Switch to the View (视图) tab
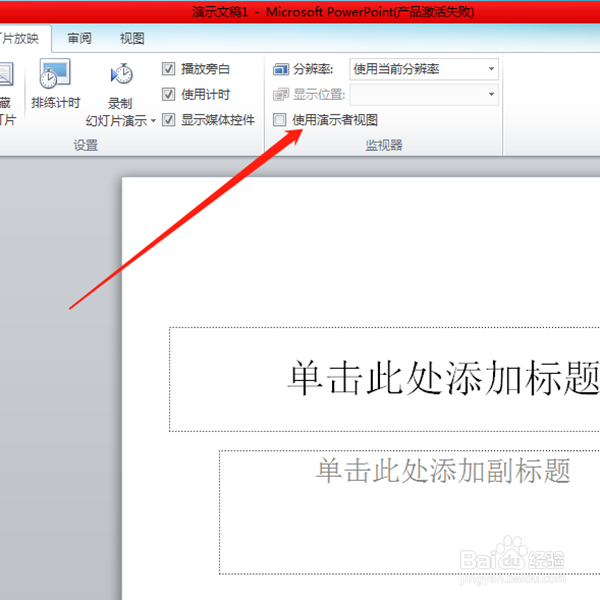Image resolution: width=600 pixels, height=600 pixels. [132, 38]
